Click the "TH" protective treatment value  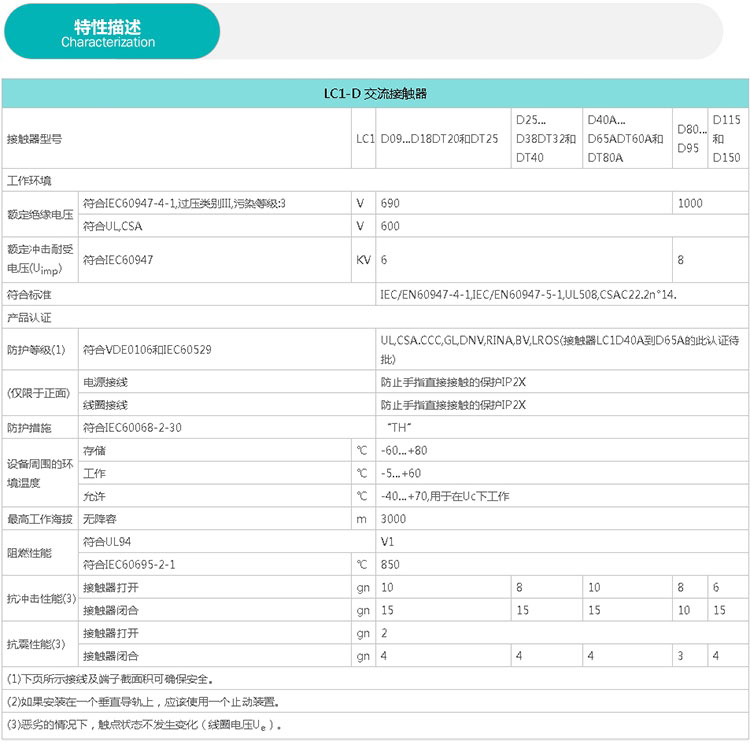[399, 428]
